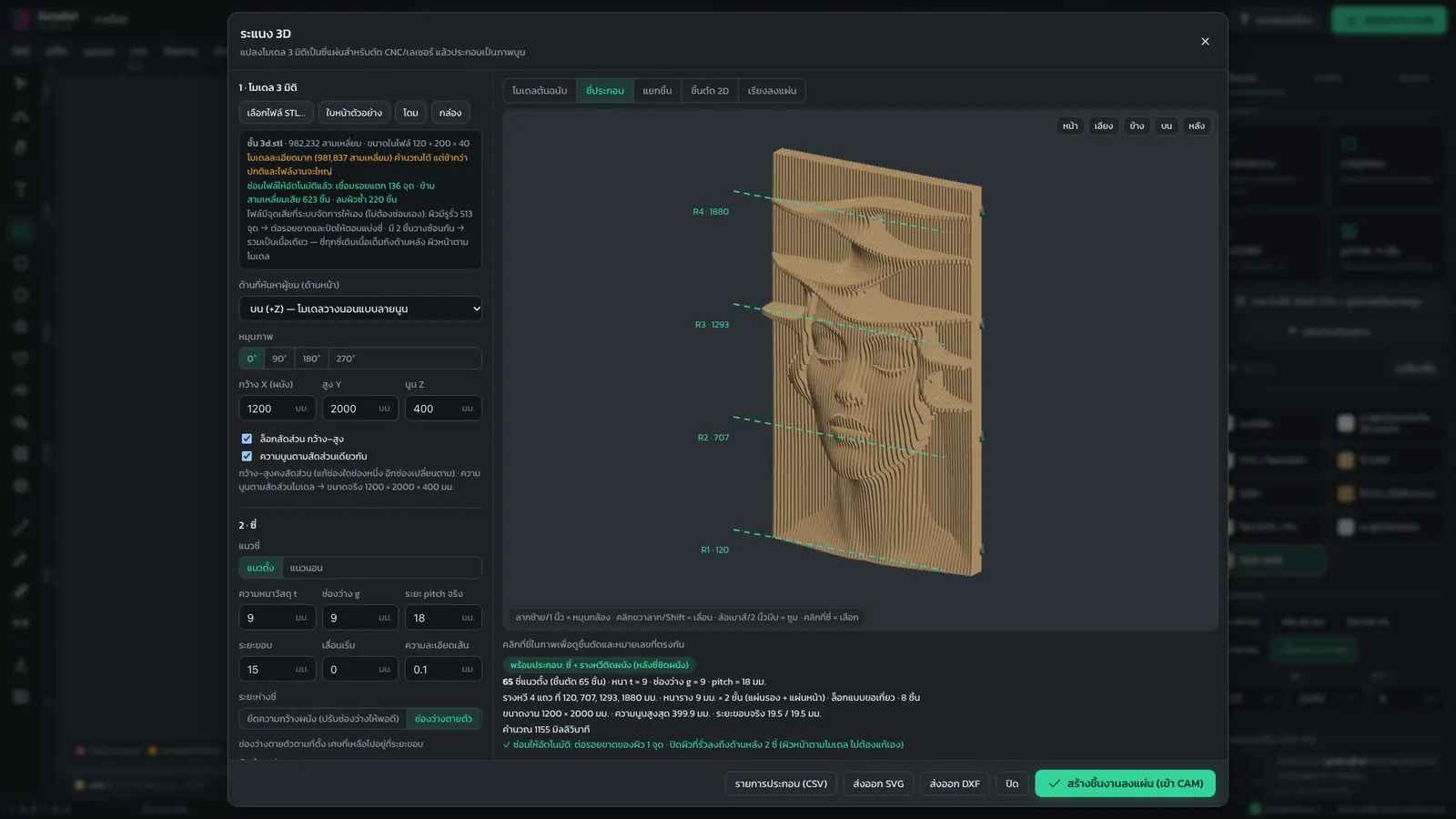Viewport: 1456px width, 819px height.
Task: Switch to the ซี่ประกอบ tab
Action: point(605,91)
